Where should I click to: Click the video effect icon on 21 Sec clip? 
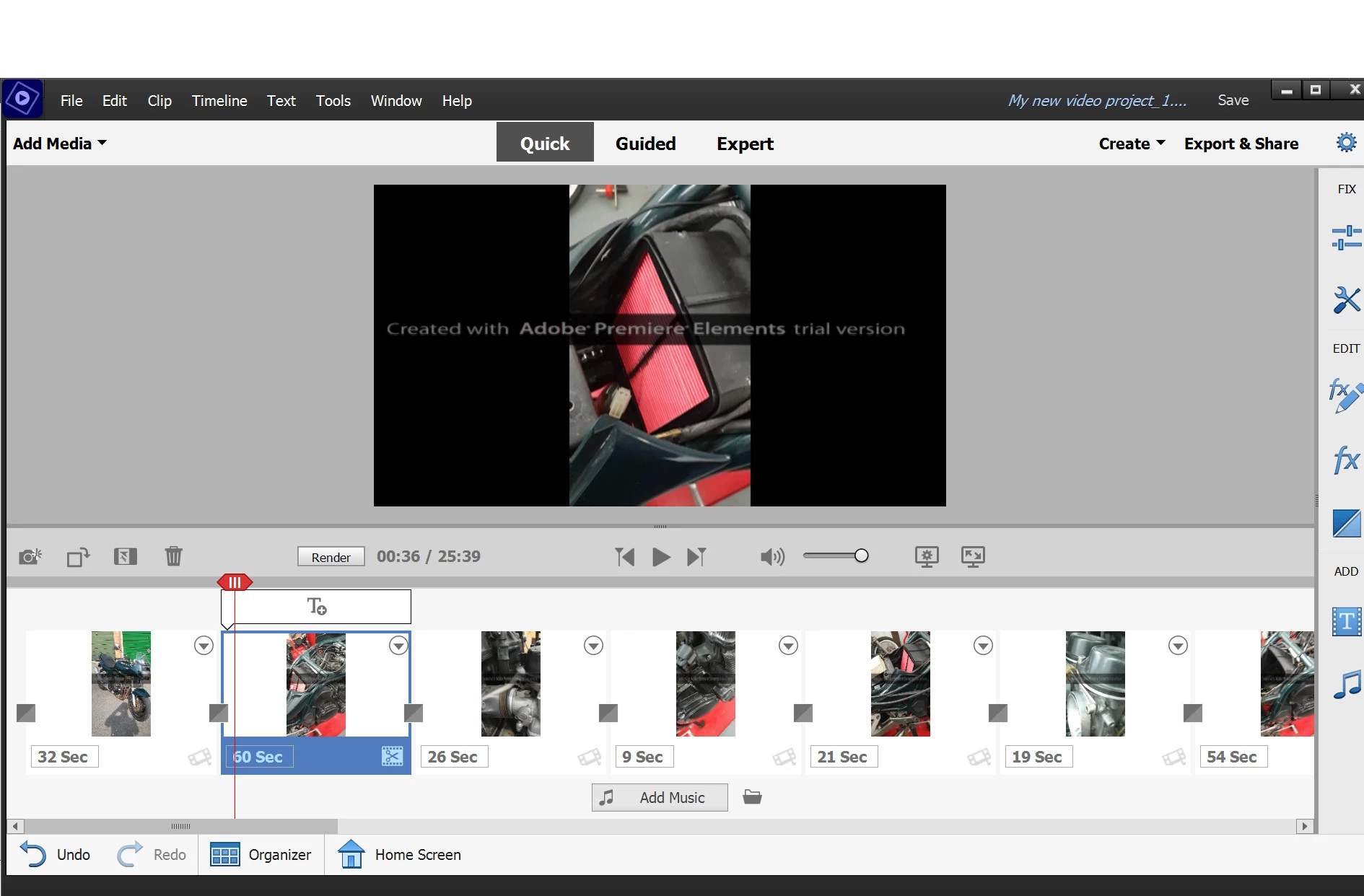point(979,757)
